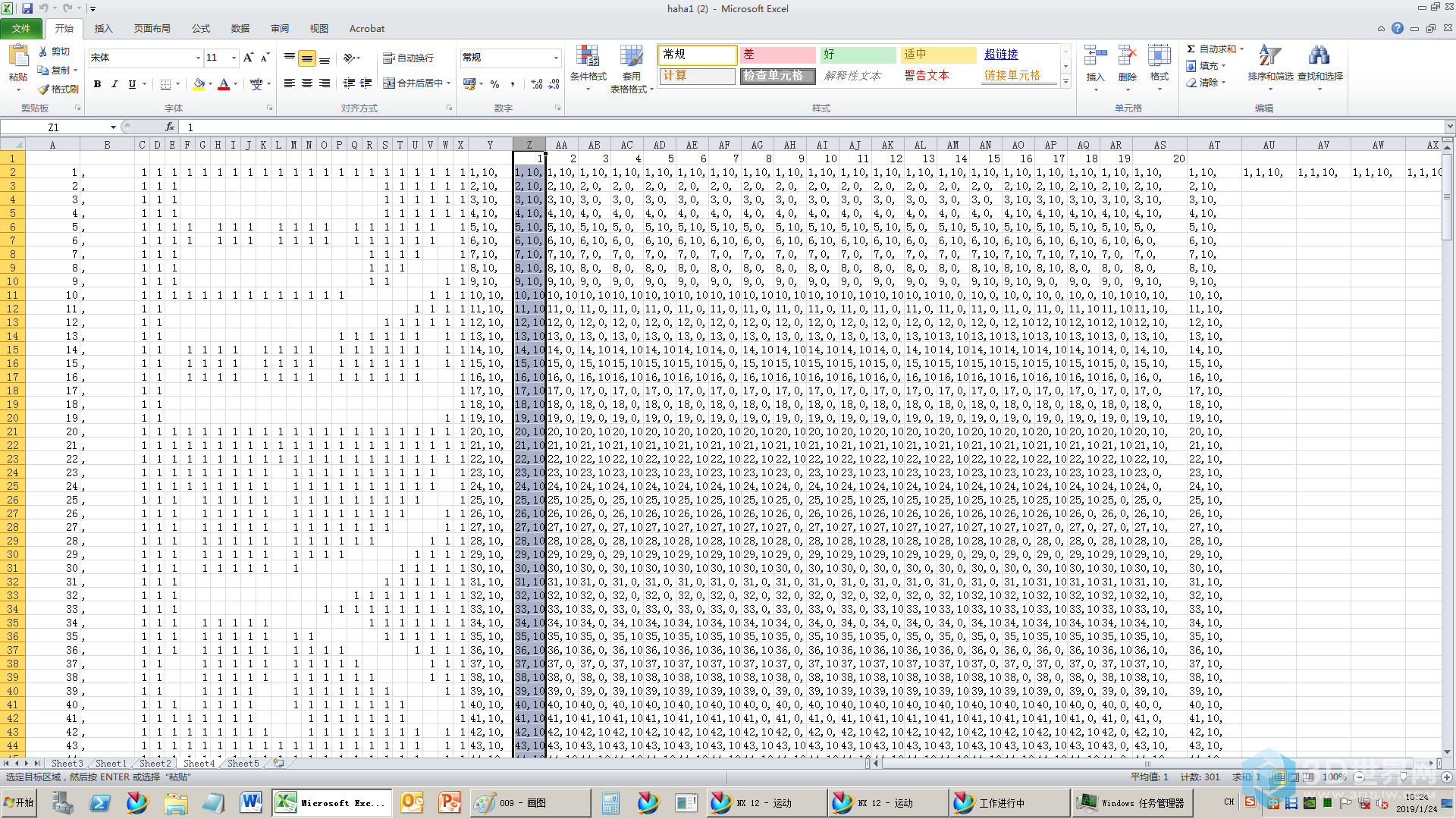Open the AutoSum (自动求和) dropdown arrow

[x=1241, y=49]
